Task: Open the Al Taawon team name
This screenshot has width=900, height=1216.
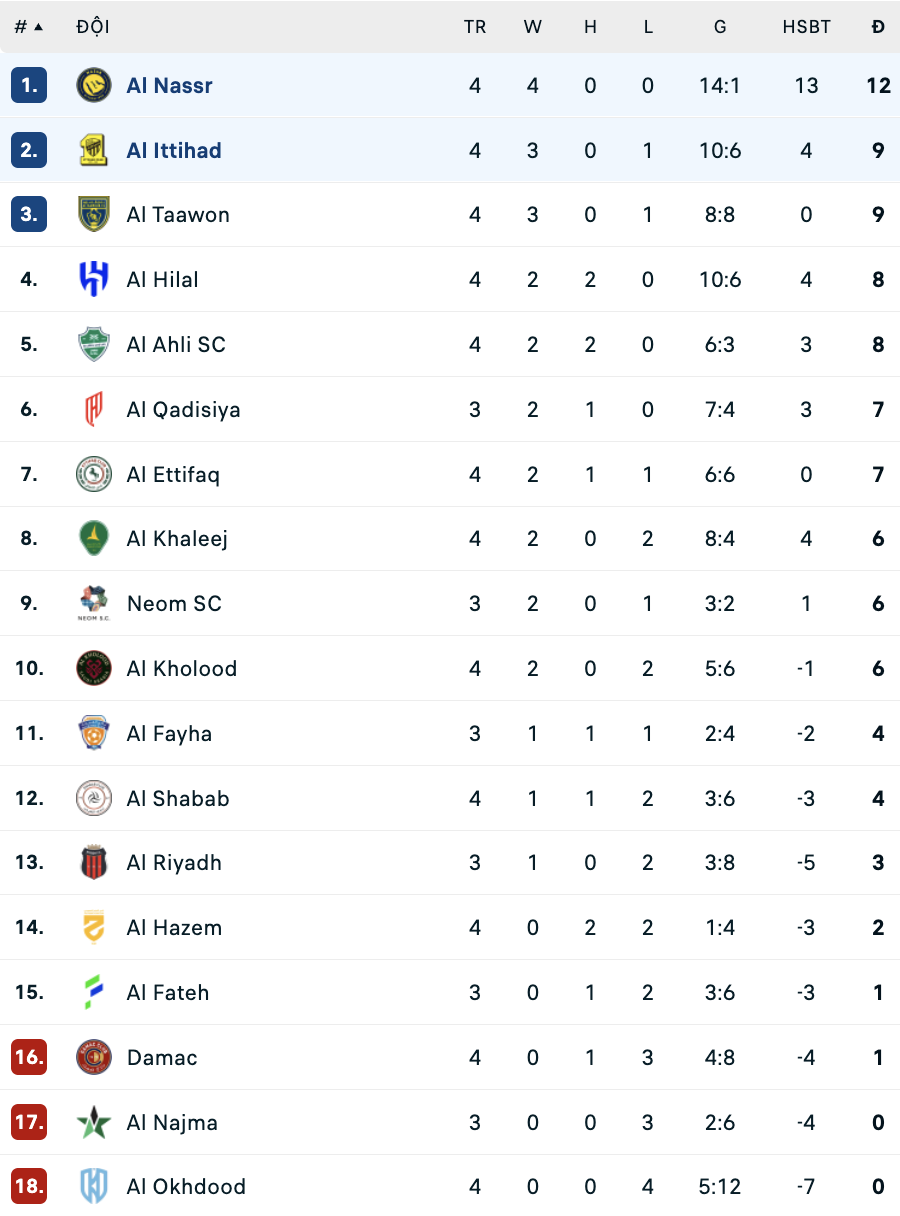Action: [x=178, y=215]
